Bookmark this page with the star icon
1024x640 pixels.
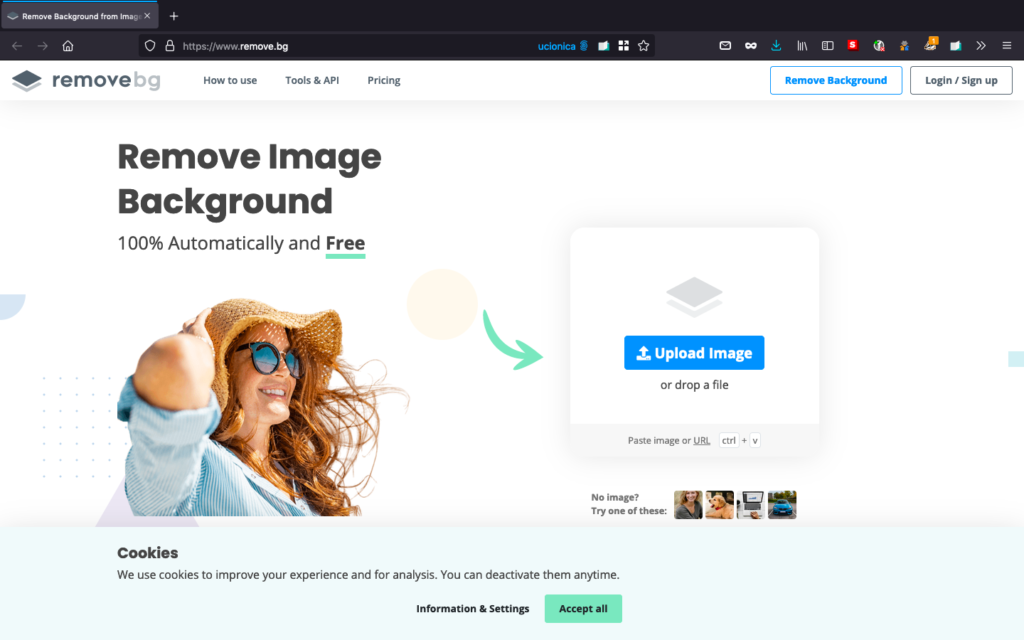644,46
